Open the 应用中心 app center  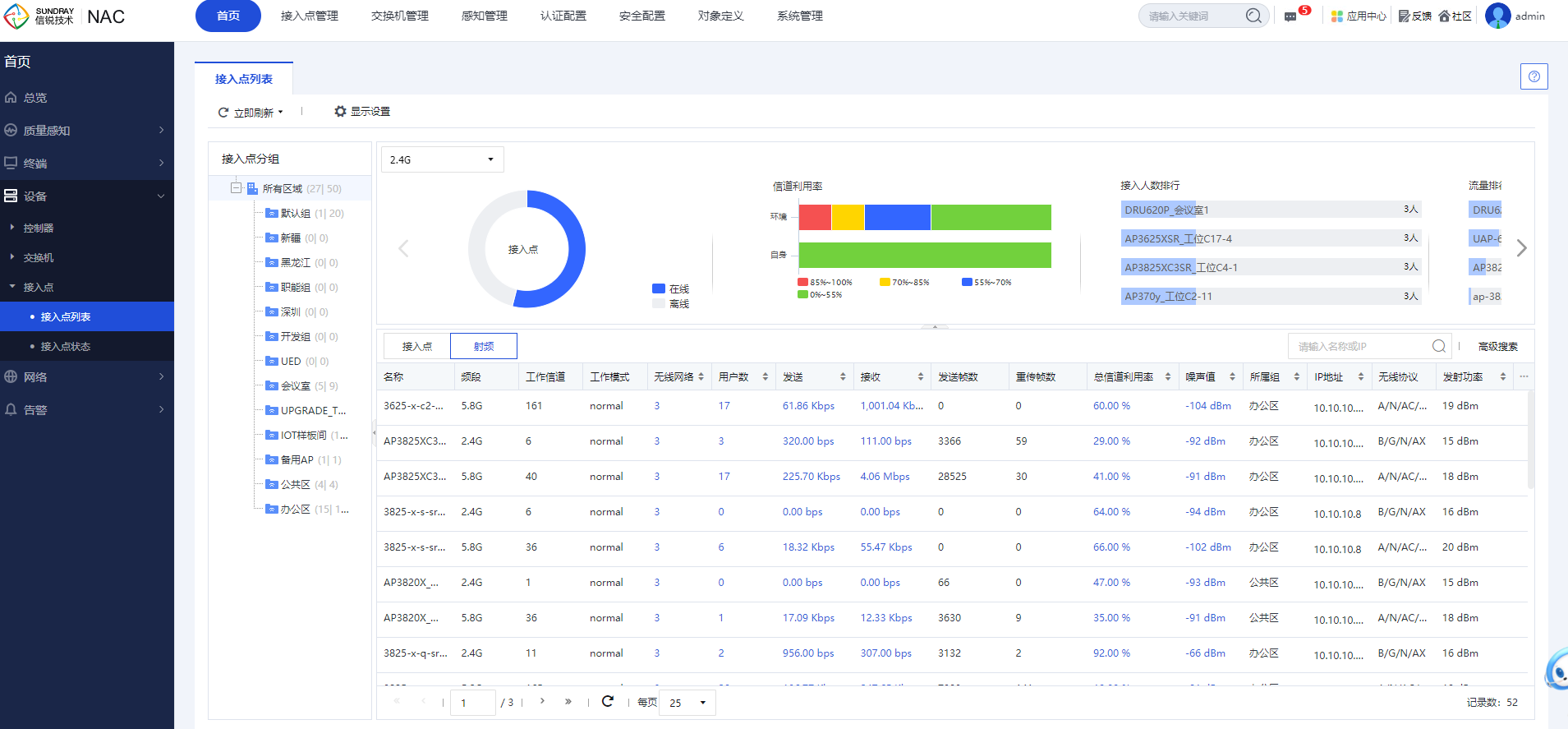pyautogui.click(x=1359, y=16)
